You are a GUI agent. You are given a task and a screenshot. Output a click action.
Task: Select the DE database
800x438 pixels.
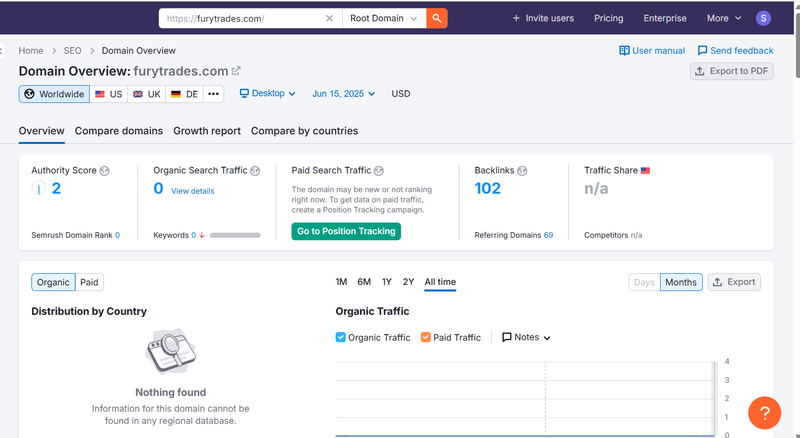(x=185, y=94)
